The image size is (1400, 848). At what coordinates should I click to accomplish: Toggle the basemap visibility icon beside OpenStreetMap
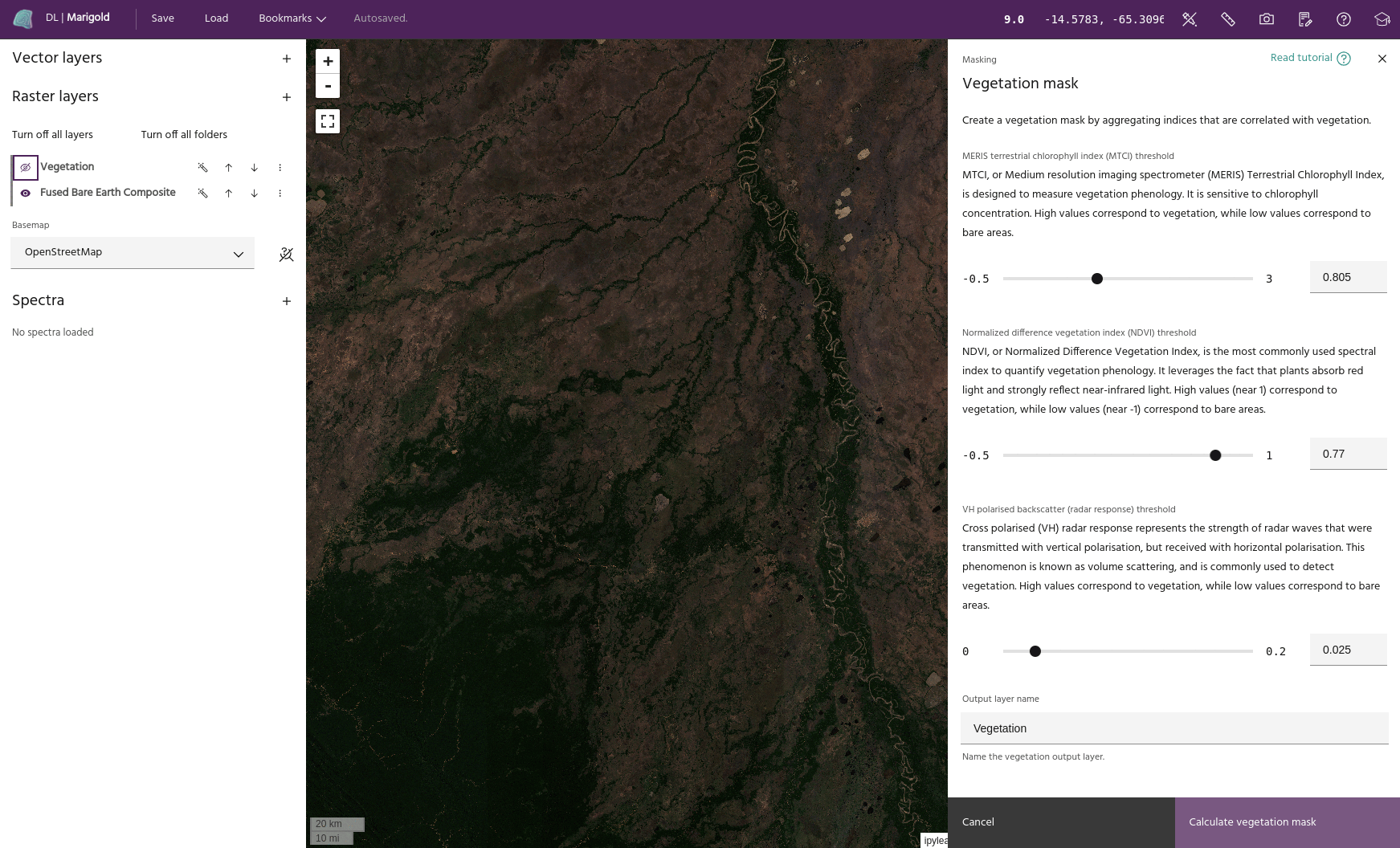(x=286, y=255)
